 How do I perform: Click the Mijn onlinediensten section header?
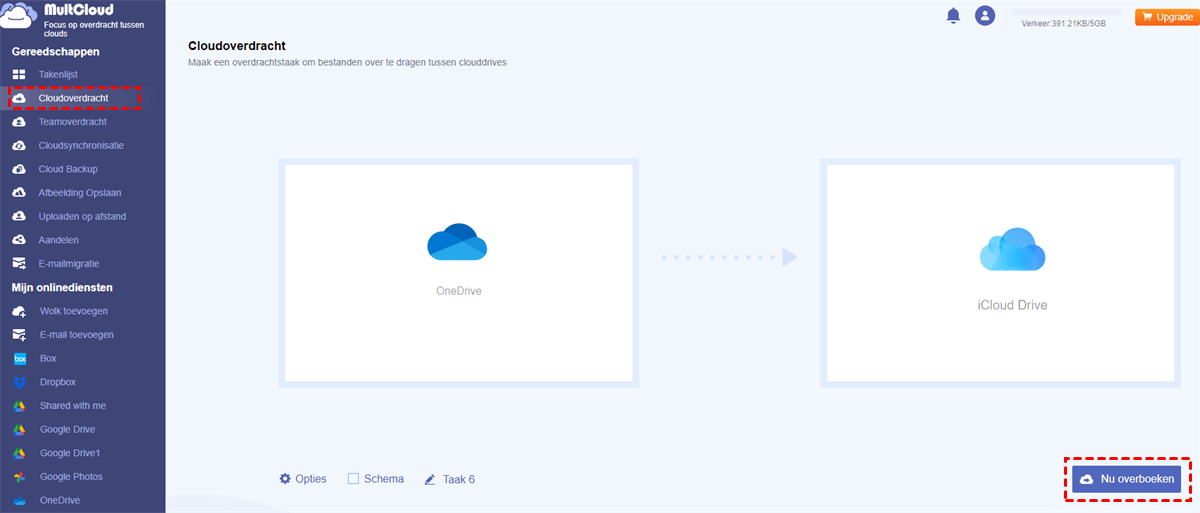pos(62,287)
